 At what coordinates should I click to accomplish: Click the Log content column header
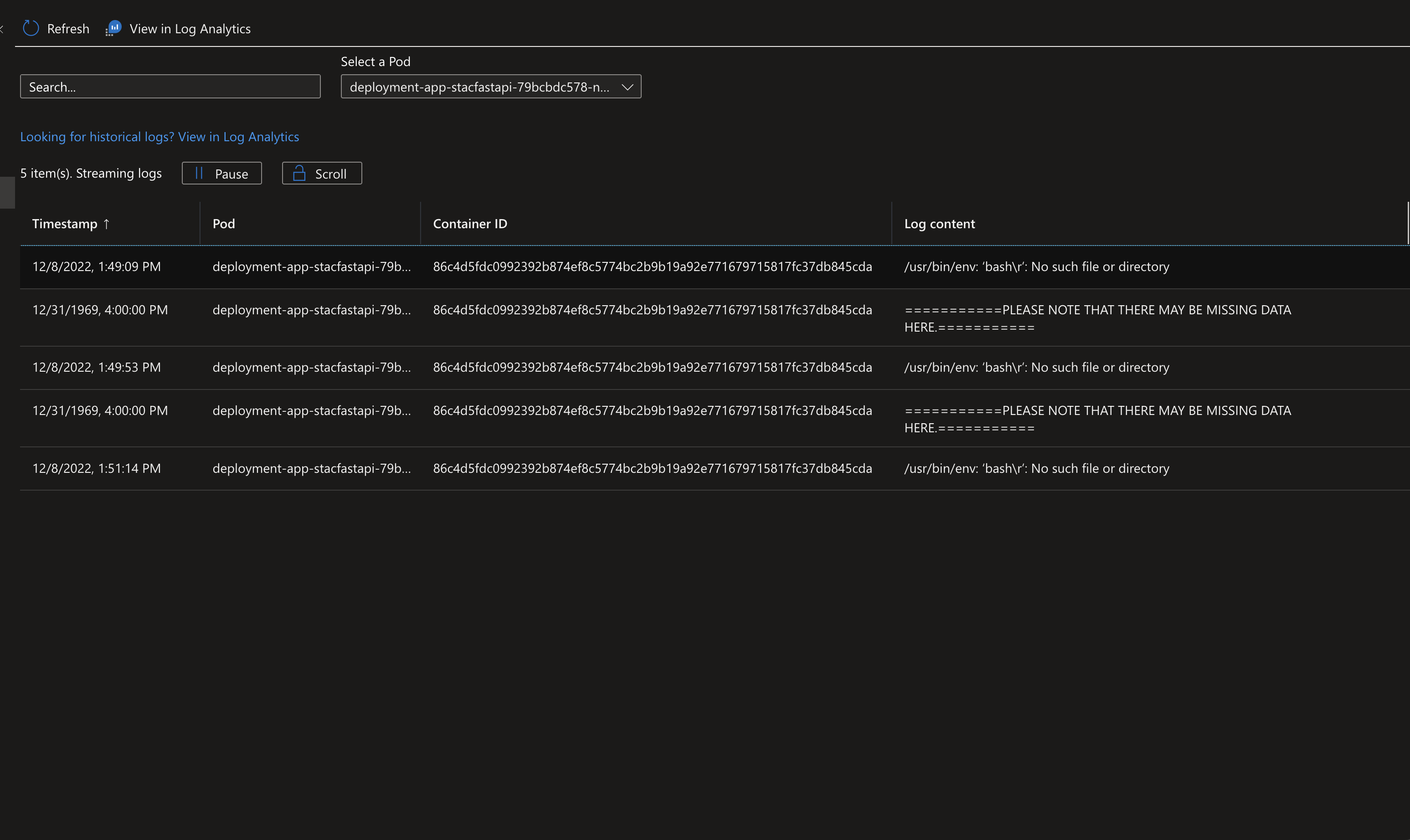point(939,224)
